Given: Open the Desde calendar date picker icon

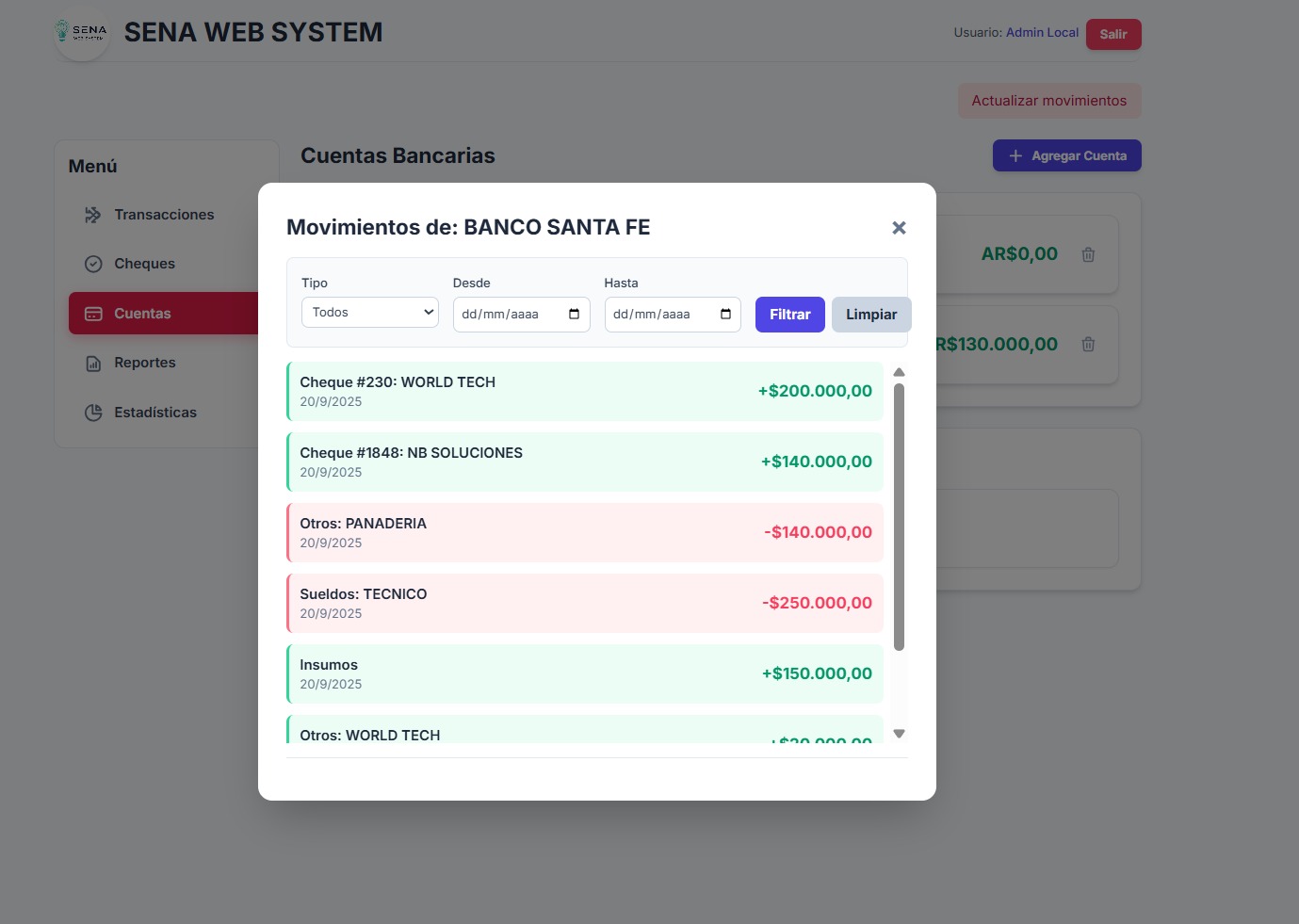Looking at the screenshot, I should point(574,314).
